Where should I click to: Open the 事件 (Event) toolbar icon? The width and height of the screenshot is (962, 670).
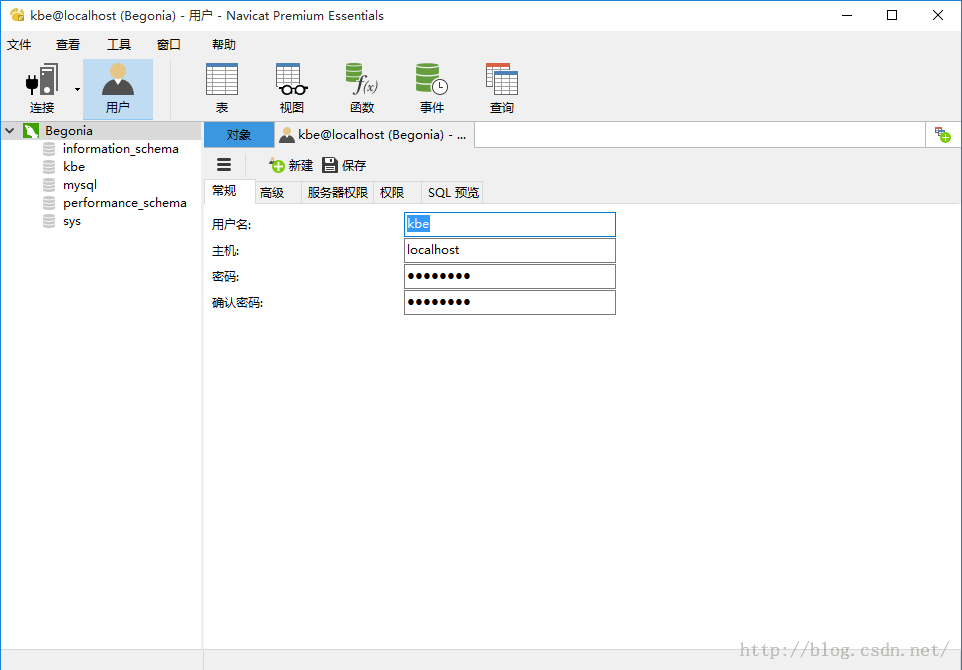coord(432,89)
